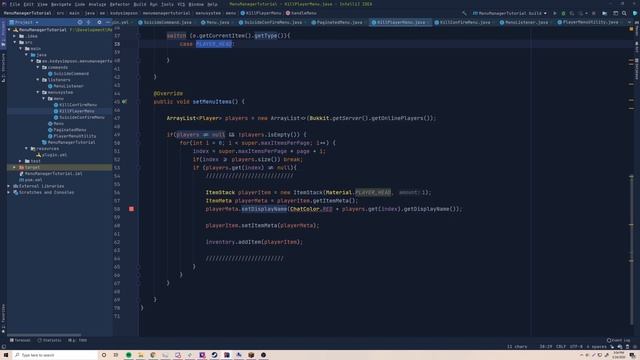Toggle the Statistic tool window
The image size is (640, 360).
pyautogui.click(x=49, y=340)
